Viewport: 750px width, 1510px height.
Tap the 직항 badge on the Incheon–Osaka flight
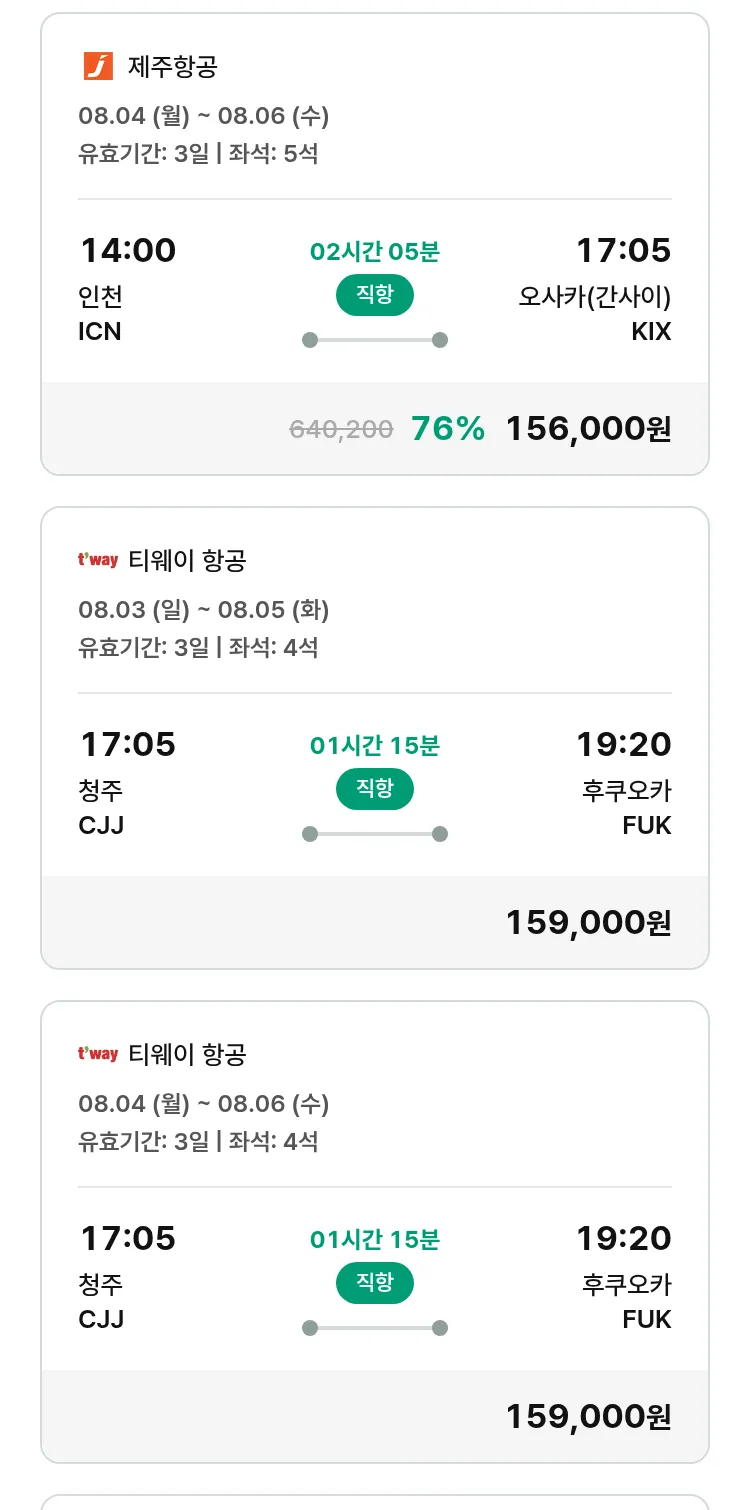pyautogui.click(x=375, y=295)
